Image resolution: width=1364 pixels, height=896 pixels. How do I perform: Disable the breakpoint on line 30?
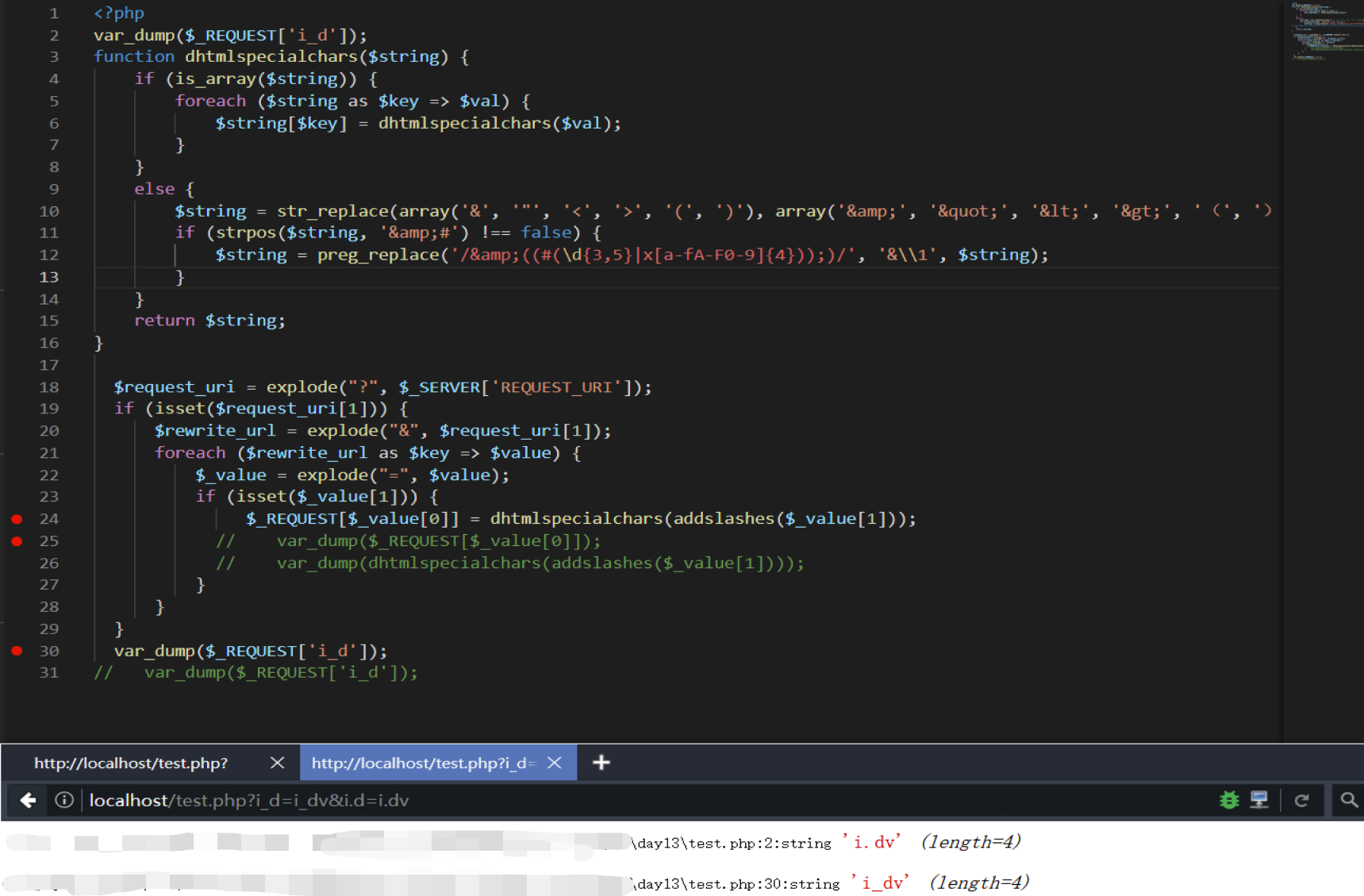pyautogui.click(x=17, y=651)
